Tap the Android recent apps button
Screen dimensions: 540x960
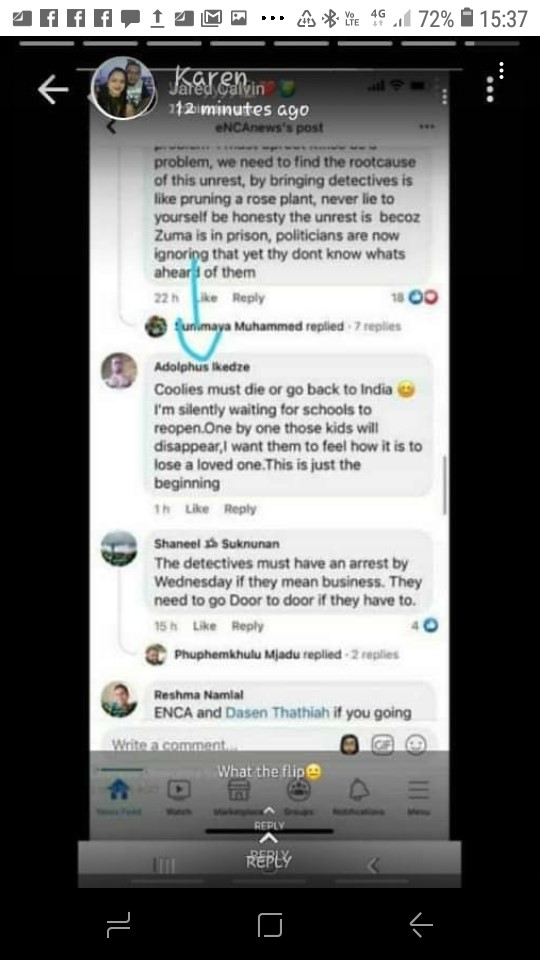point(118,924)
